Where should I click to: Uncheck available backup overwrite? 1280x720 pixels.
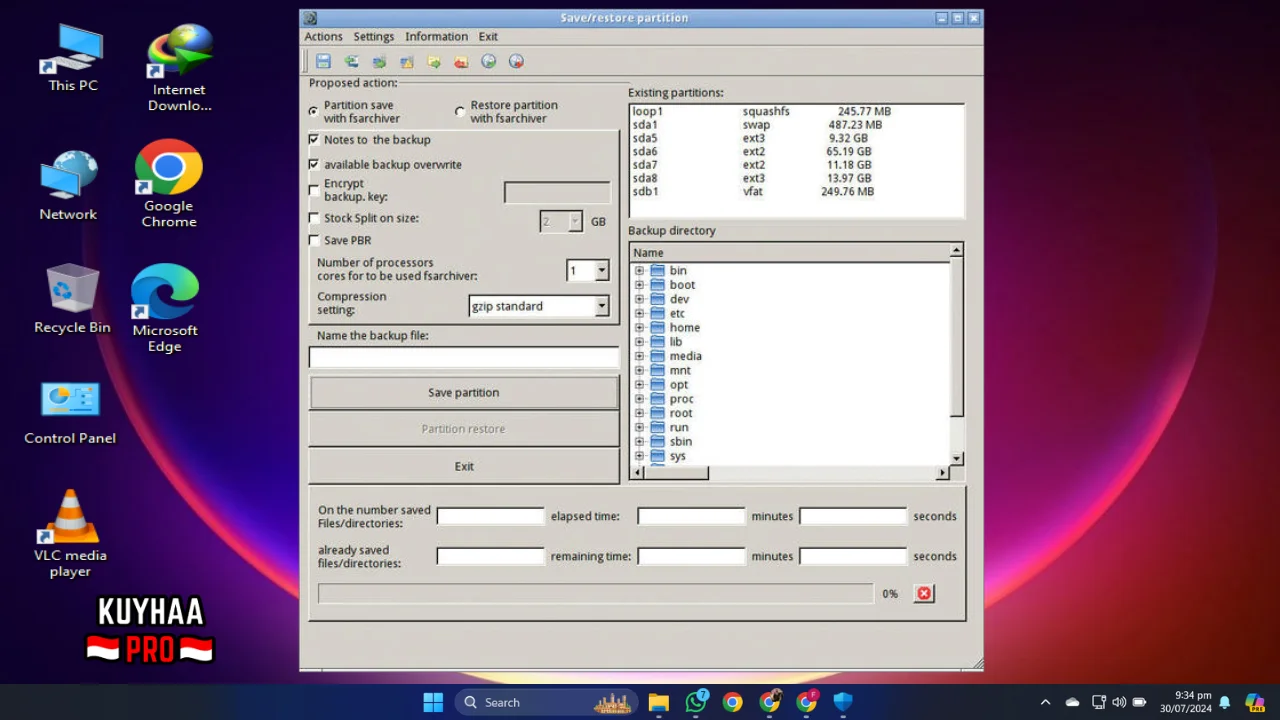314,164
